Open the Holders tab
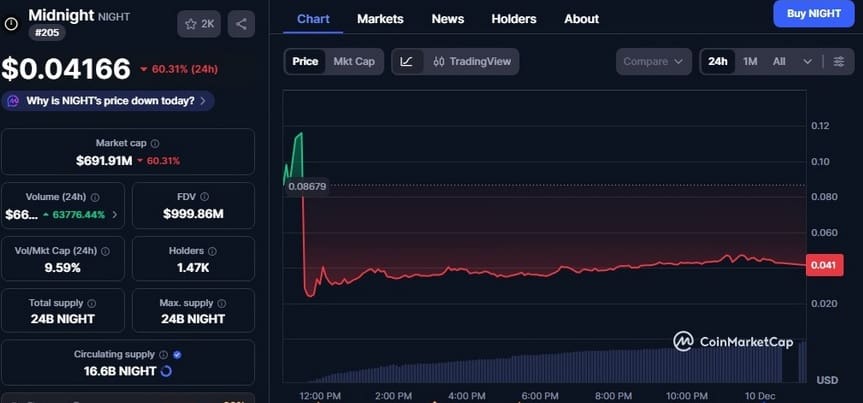This screenshot has height=403, width=863. coord(514,19)
